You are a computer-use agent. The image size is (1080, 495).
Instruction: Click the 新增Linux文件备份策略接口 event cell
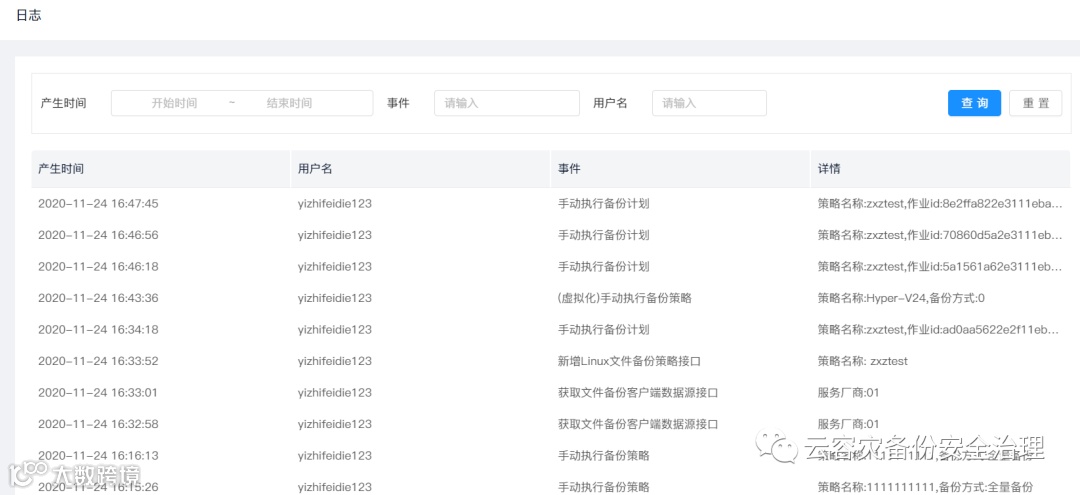click(x=630, y=361)
